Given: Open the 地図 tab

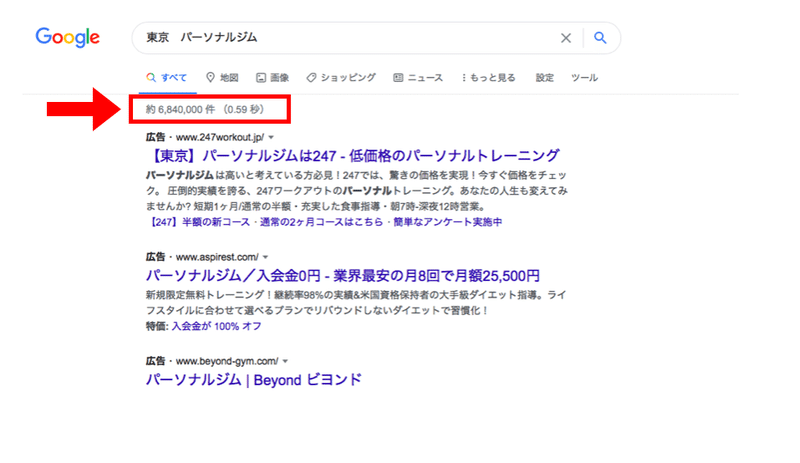Looking at the screenshot, I should click(x=222, y=78).
